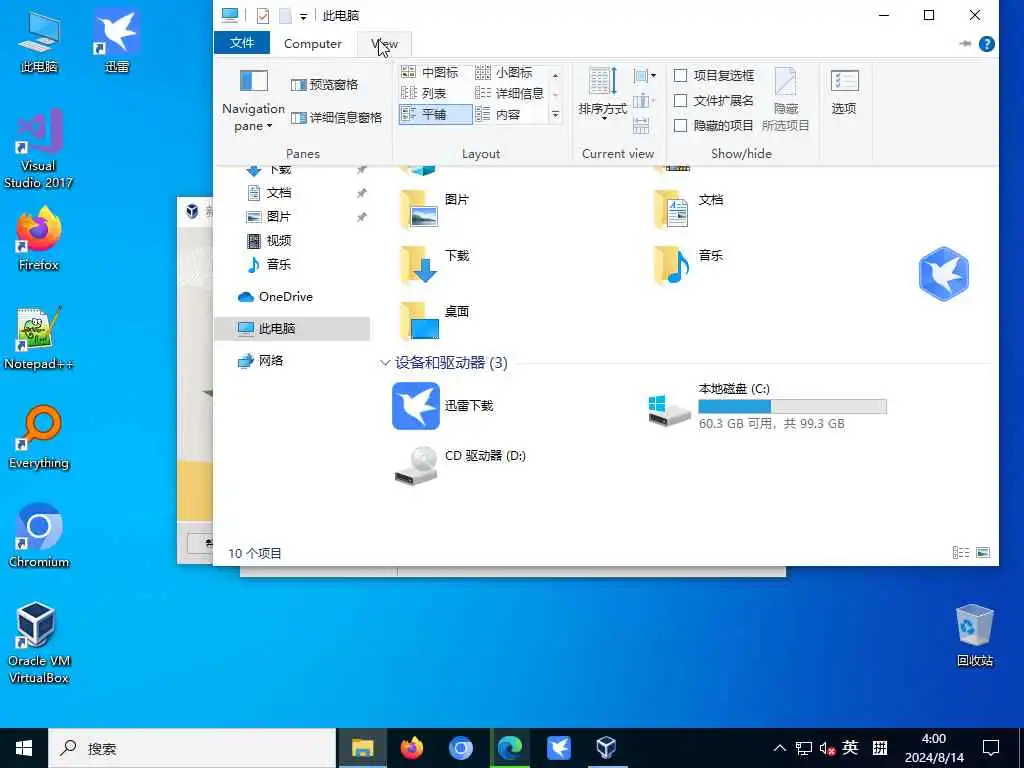Screen dimensions: 1024x768
Task: Move the Layout gallery up one row
Action: 556,75
